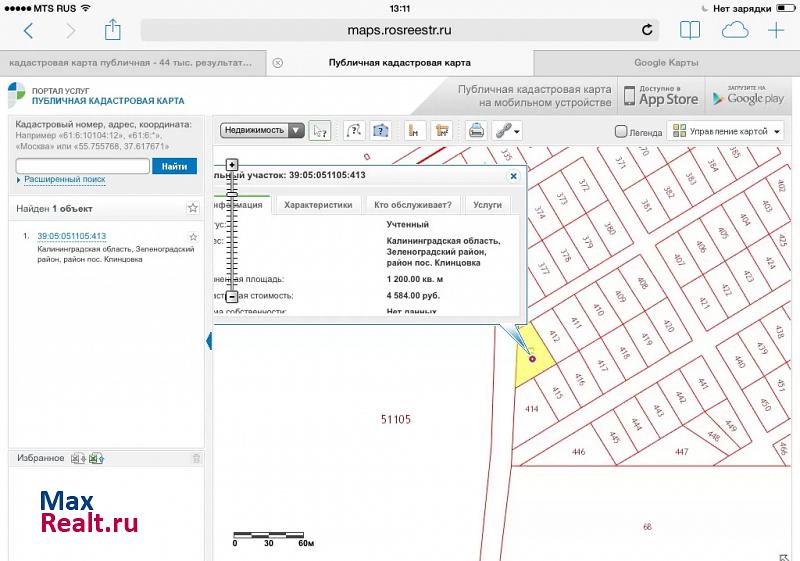Screen dimensions: 800x561
Task: Switch to the Характеристики tab
Action: click(318, 204)
